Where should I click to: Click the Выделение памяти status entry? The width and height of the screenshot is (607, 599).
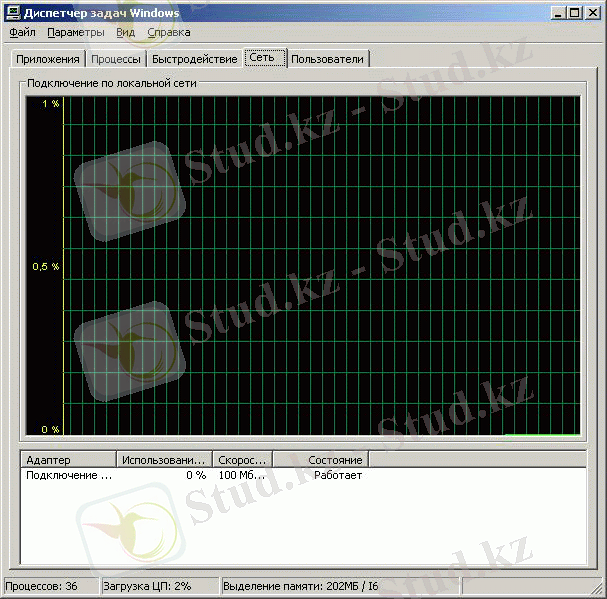(340, 586)
